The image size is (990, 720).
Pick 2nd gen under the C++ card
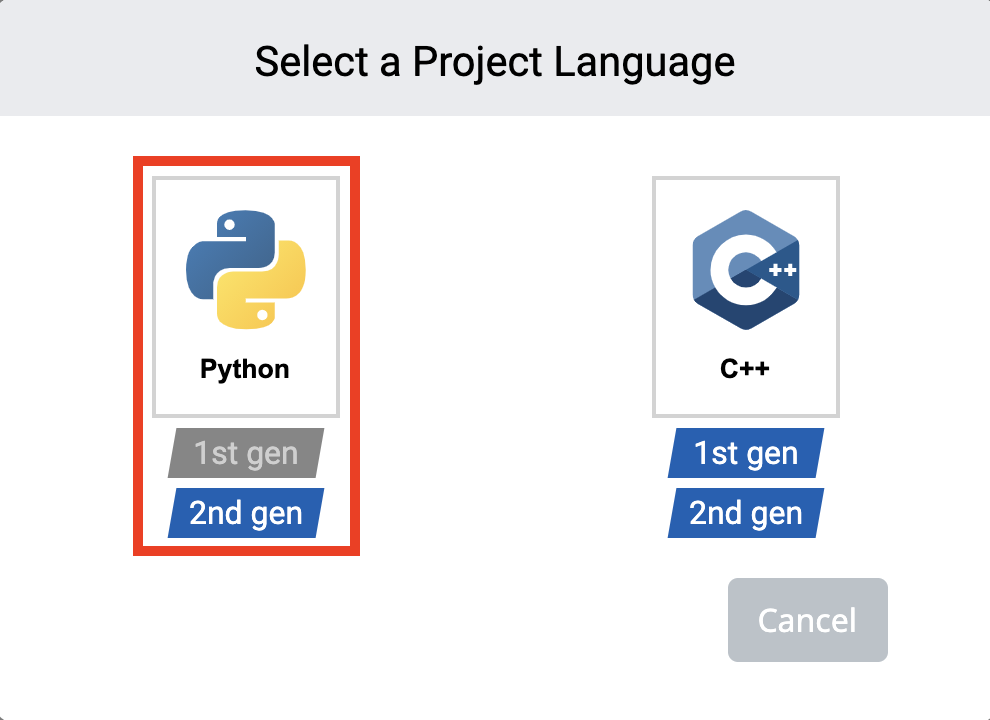(744, 512)
